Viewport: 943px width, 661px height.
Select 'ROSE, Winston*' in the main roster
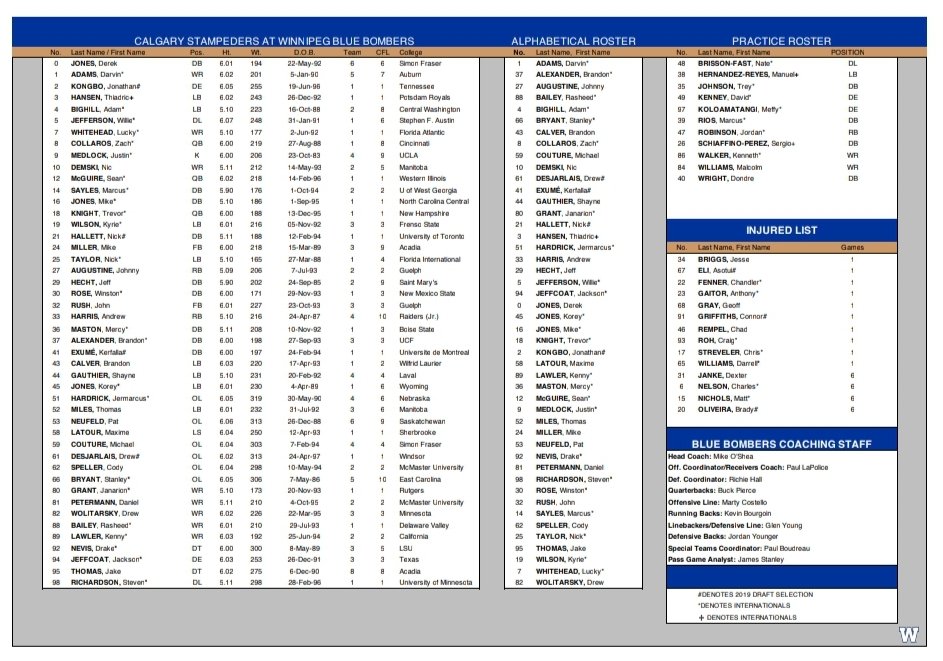point(97,294)
